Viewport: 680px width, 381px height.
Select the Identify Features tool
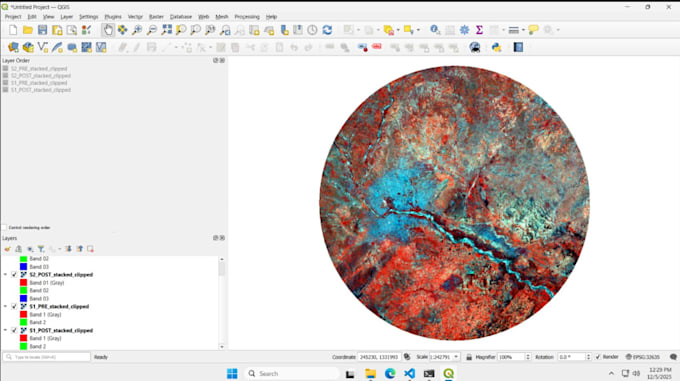435,30
